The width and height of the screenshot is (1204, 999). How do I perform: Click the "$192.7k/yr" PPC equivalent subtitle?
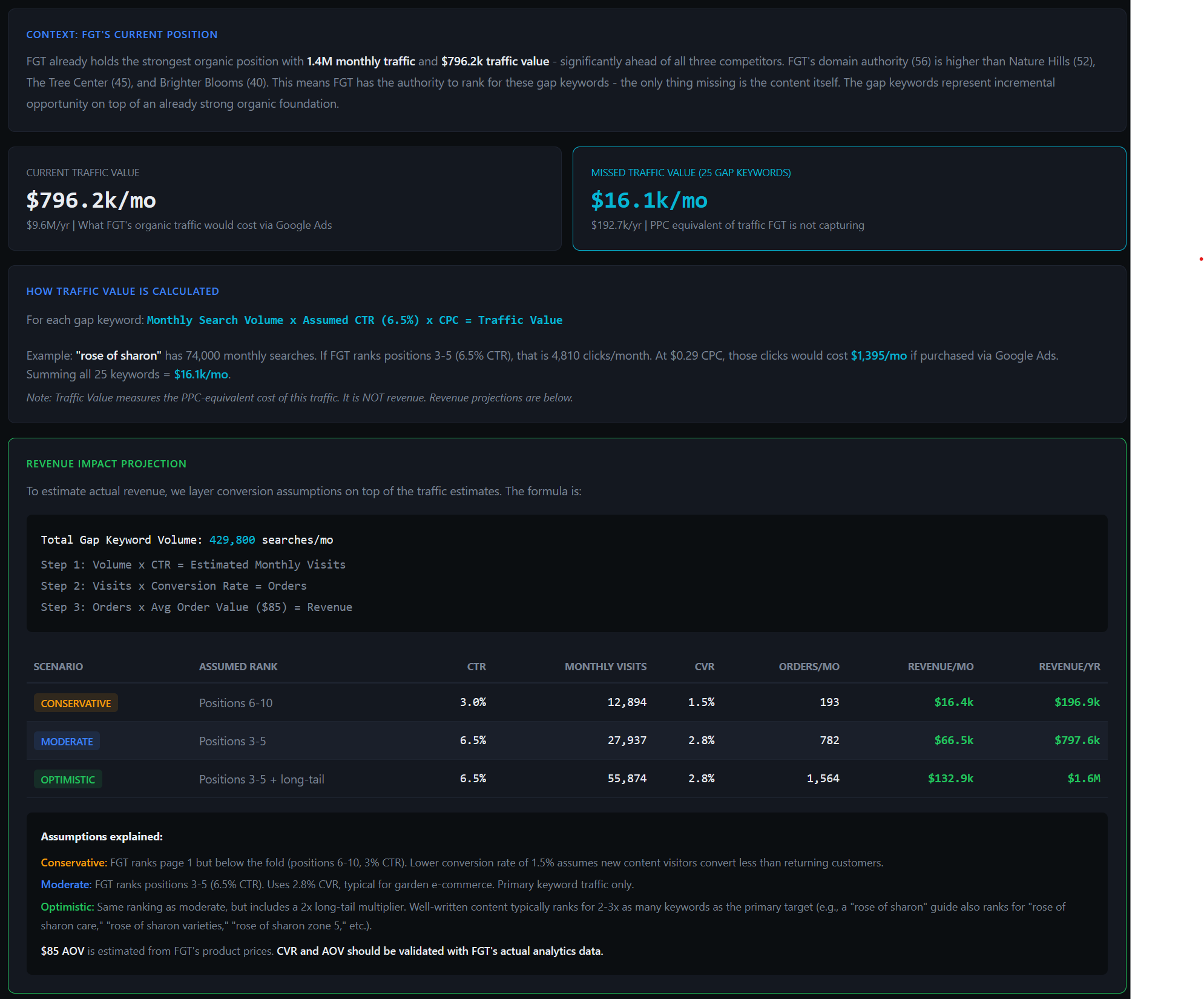click(x=728, y=225)
